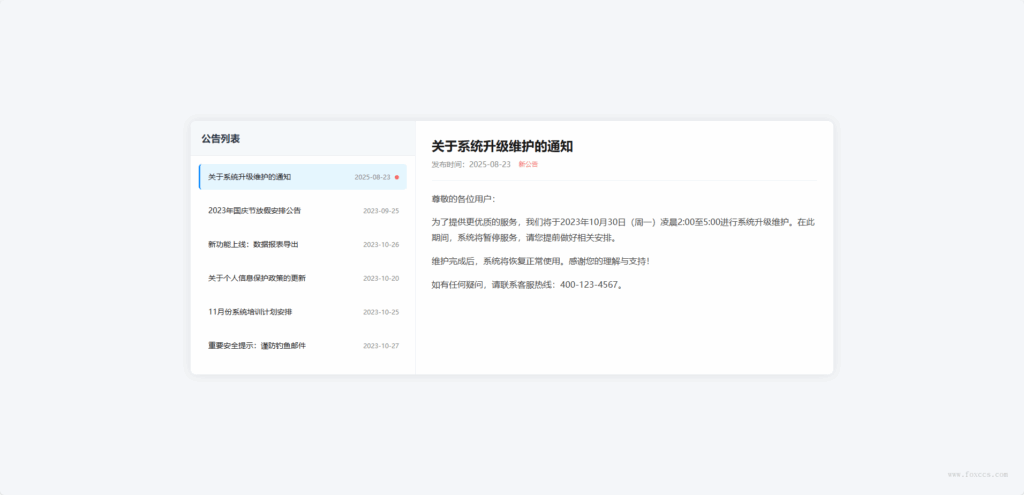Select 重要安全提示：谨防钓鱼邮件 announcement

click(256, 346)
